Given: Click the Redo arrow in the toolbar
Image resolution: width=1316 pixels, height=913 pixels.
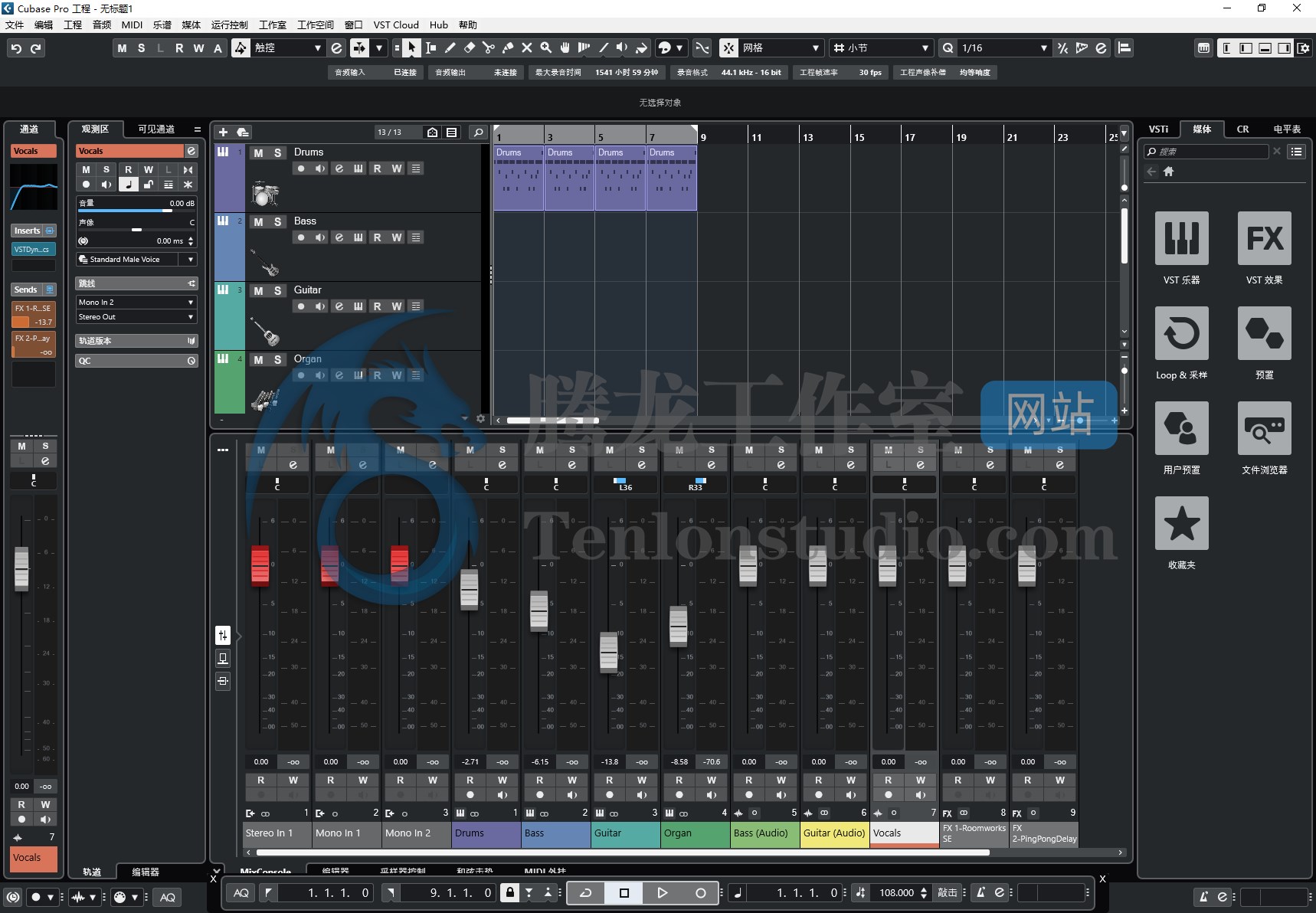Looking at the screenshot, I should (36, 48).
